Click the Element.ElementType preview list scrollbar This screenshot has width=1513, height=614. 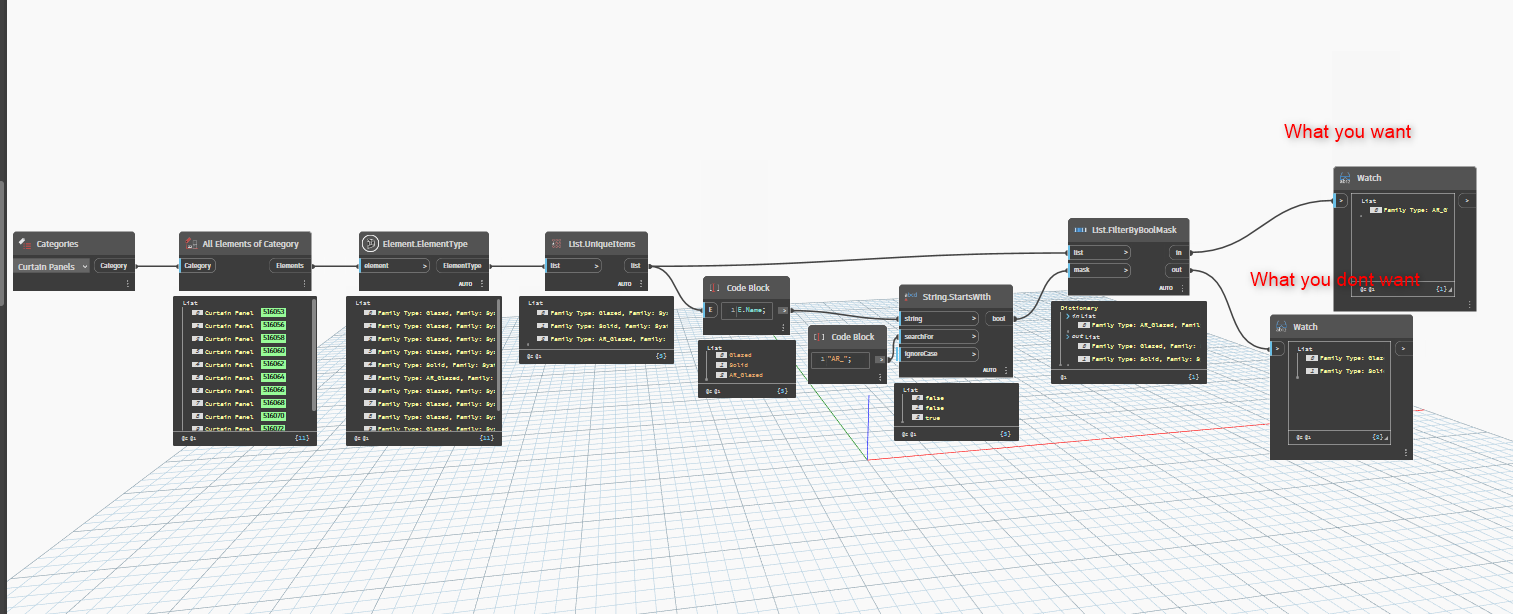click(x=498, y=355)
